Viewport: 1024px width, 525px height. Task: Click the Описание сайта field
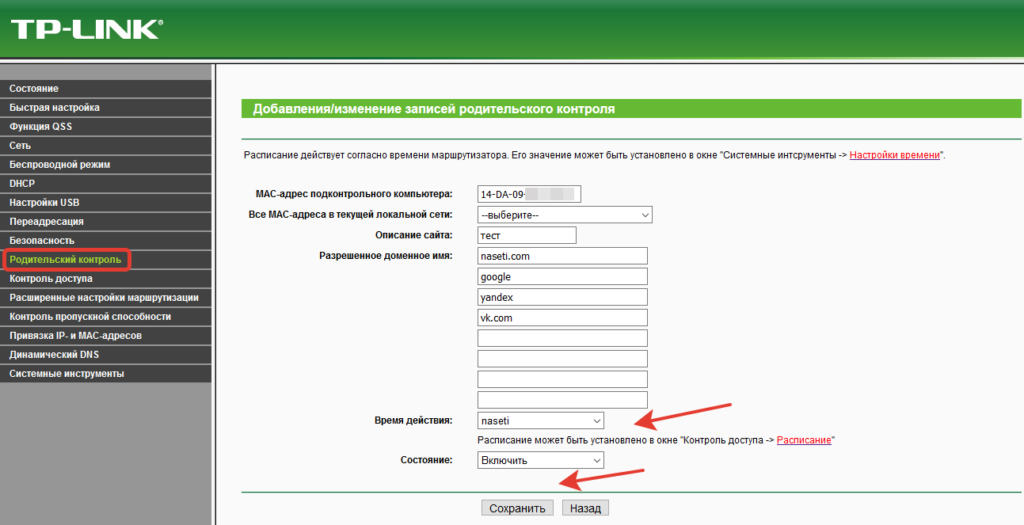click(x=527, y=235)
